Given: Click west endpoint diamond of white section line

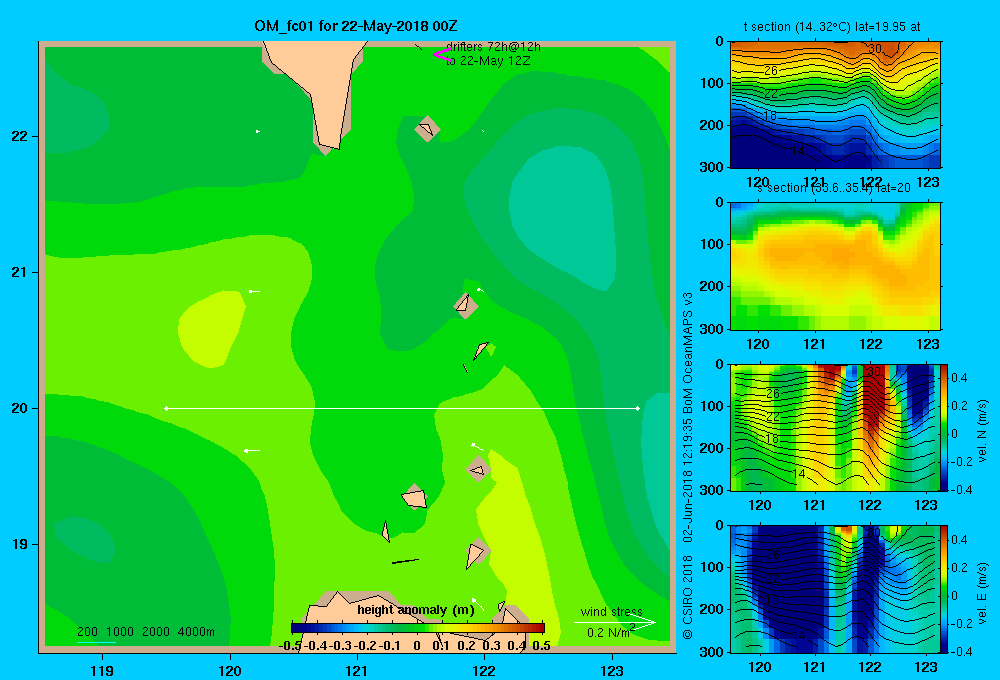Looking at the screenshot, I should pyautogui.click(x=166, y=408).
